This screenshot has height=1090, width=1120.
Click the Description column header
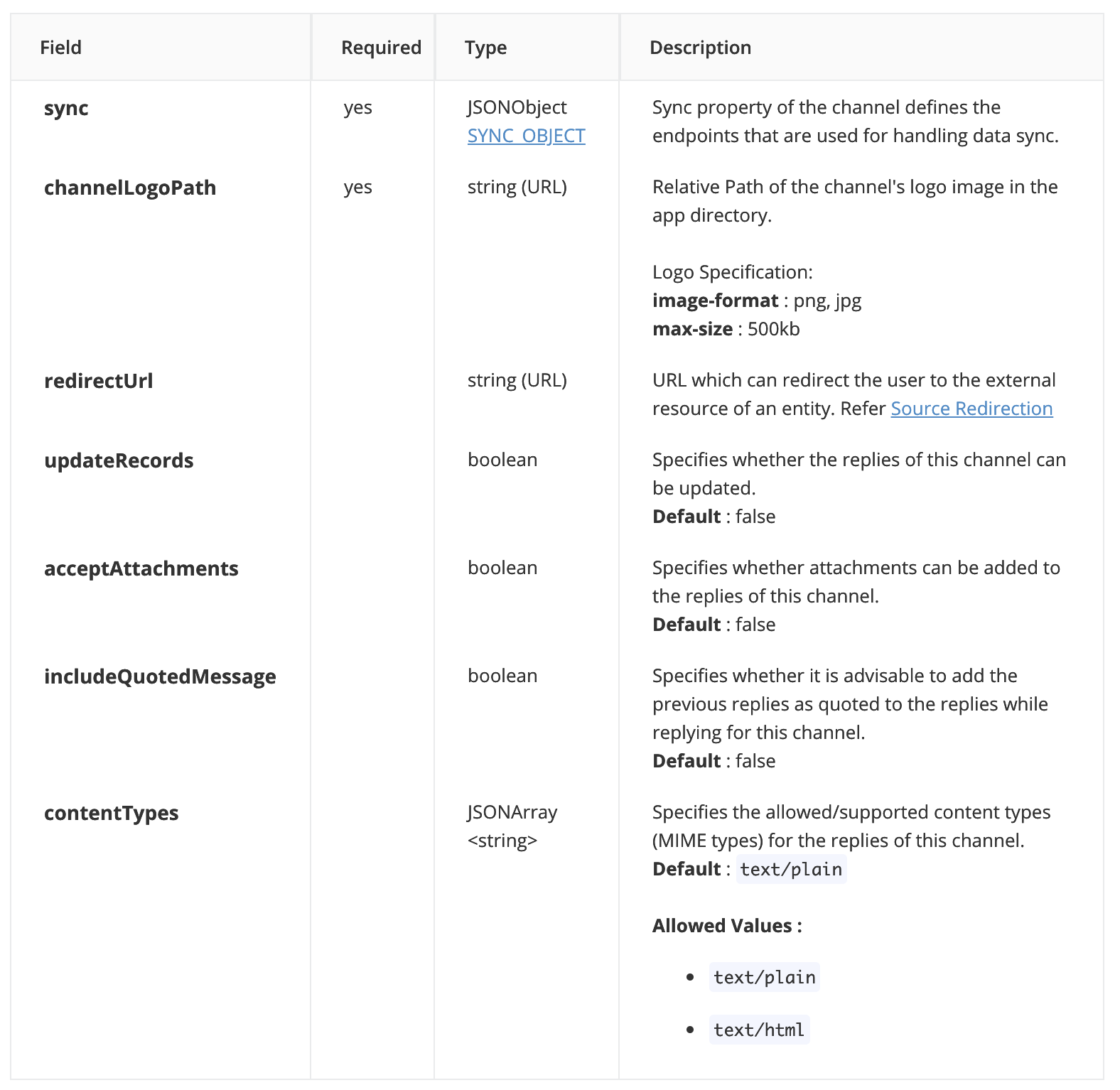click(700, 48)
